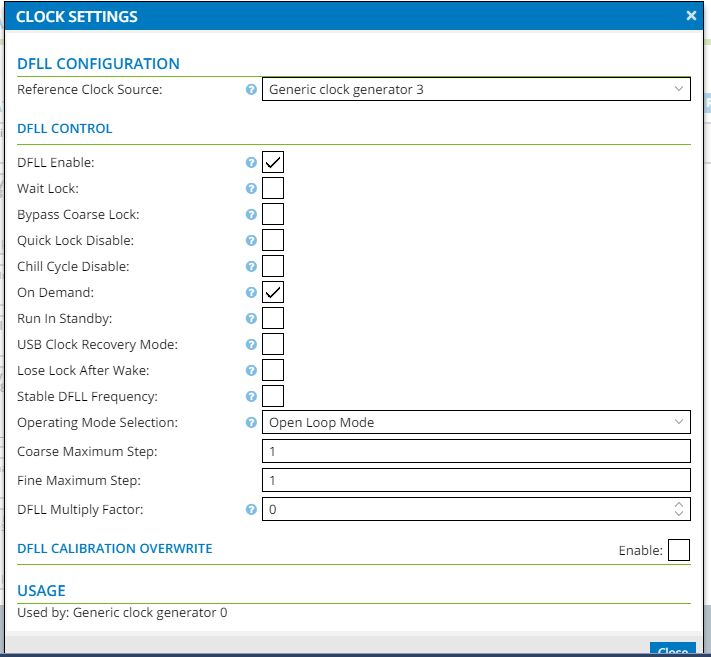Toggle the On Demand checkbox
This screenshot has height=657, width=711.
tap(273, 292)
